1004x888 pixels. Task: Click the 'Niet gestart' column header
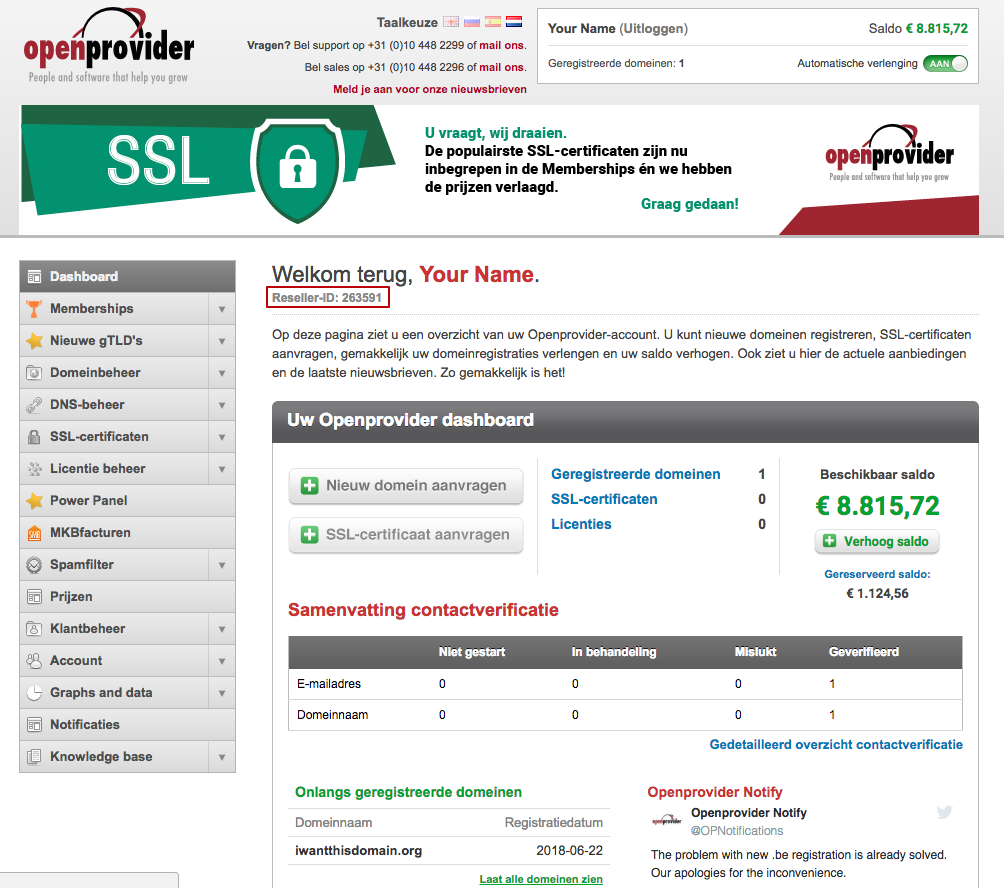tap(472, 652)
